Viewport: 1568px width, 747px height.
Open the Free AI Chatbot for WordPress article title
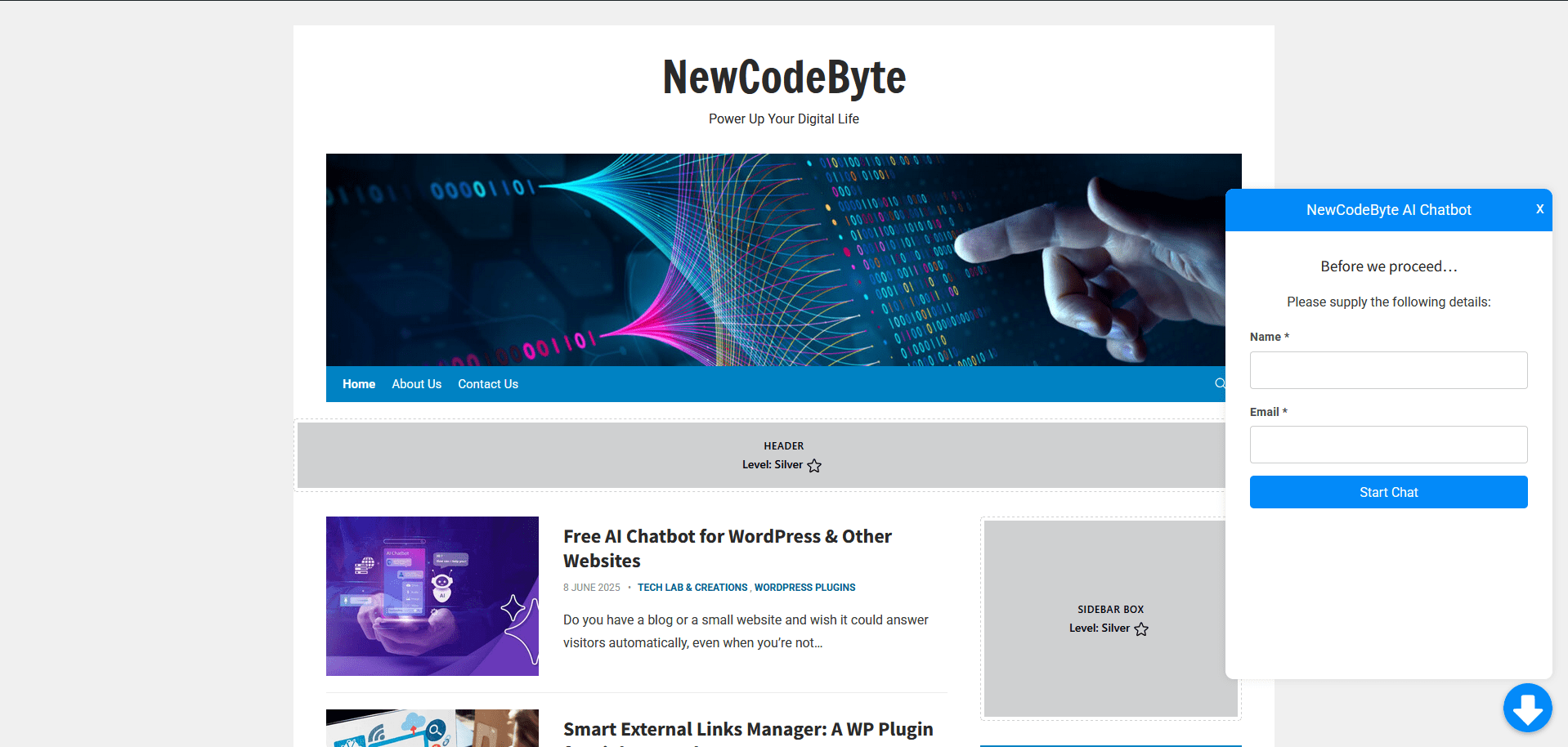[x=728, y=548]
